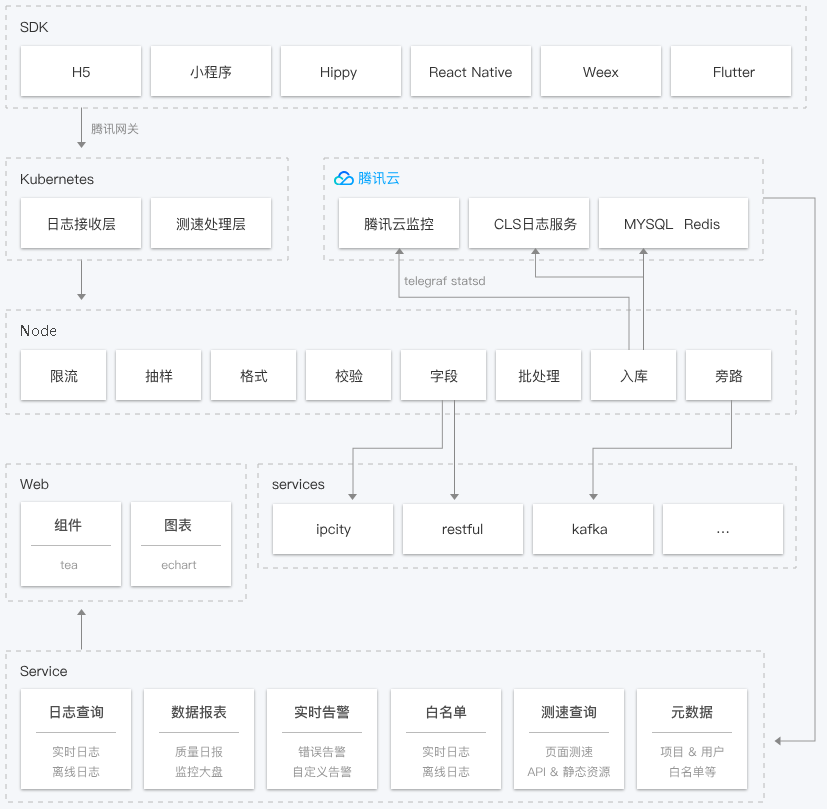
Task: Click the Kubernetes section title
Action: 57,179
